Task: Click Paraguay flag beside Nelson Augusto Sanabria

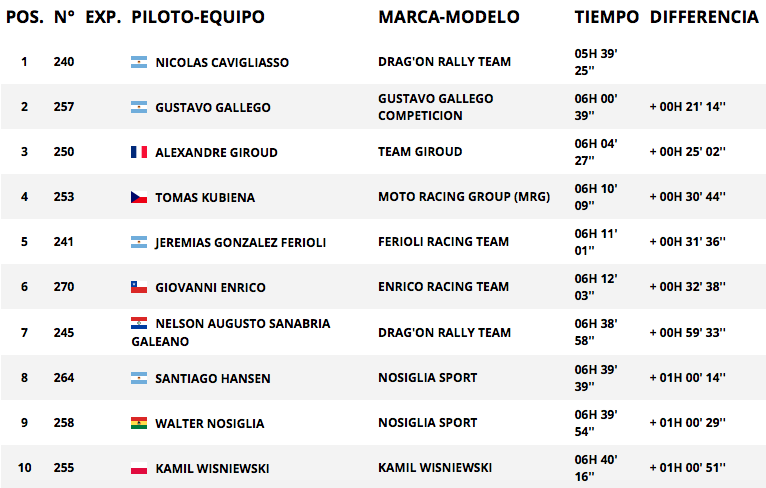Action: 139,323
